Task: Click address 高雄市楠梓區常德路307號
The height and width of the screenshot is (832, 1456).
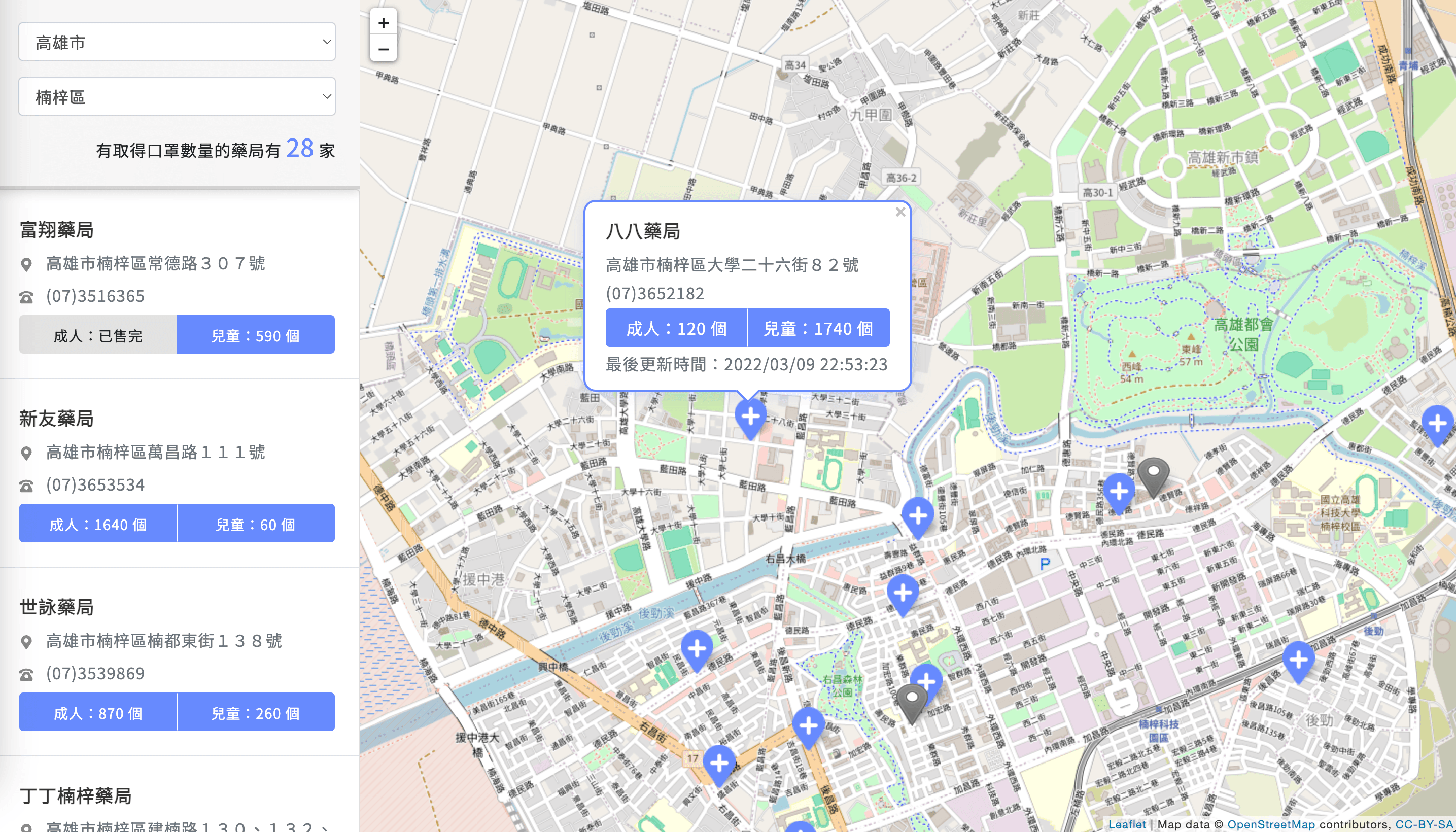Action: 155,263
